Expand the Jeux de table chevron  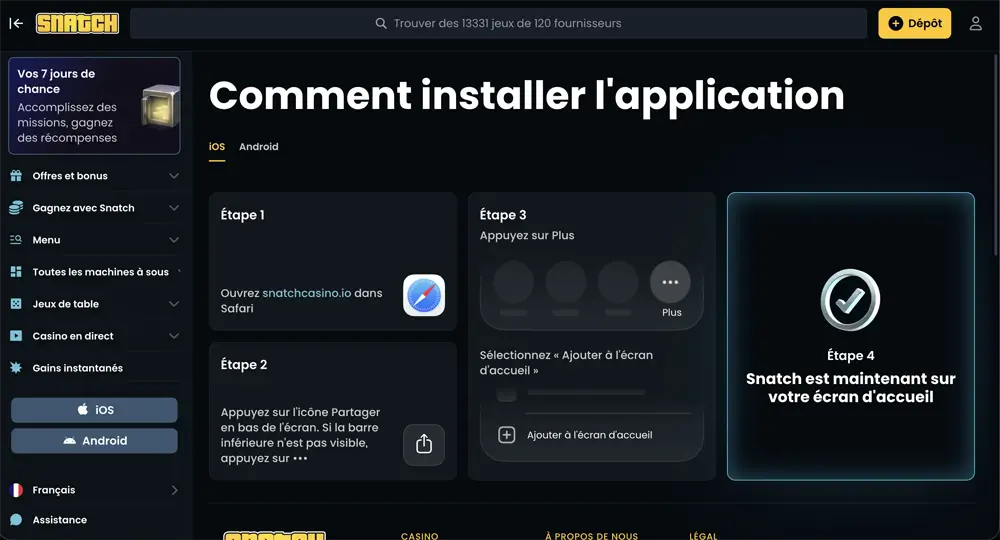[x=173, y=304]
